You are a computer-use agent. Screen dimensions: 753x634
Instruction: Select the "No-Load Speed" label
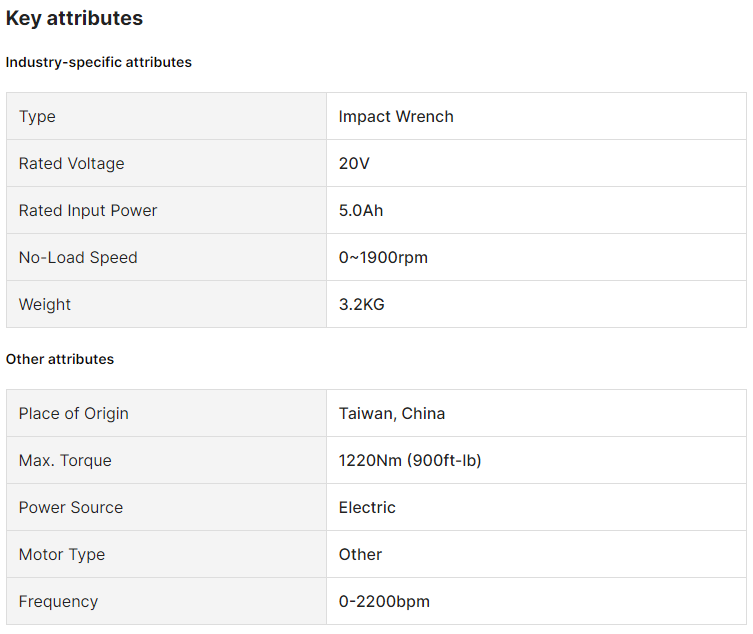(x=78, y=257)
